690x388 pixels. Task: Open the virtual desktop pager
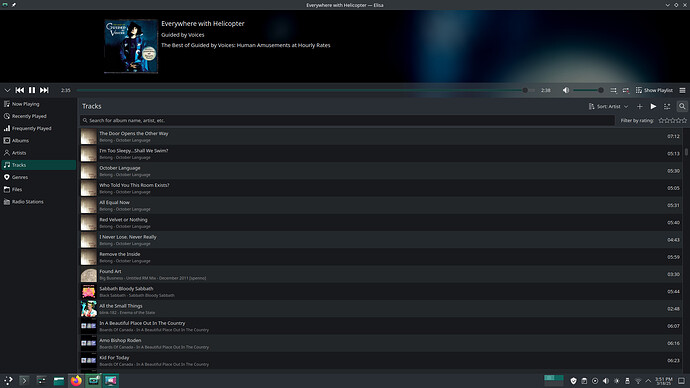coord(554,381)
